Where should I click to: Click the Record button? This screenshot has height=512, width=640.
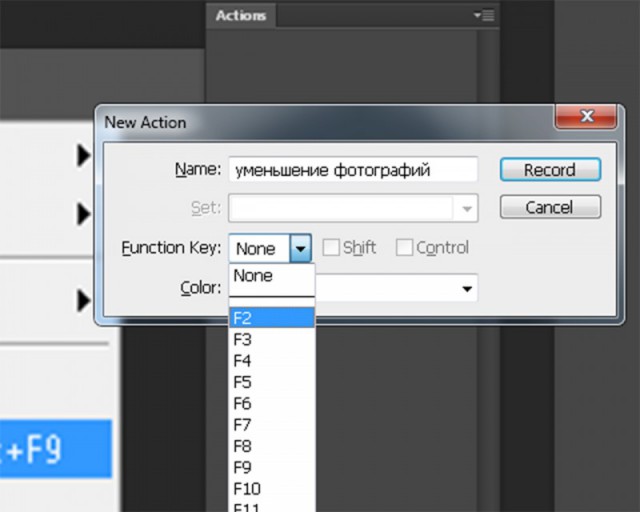(x=550, y=169)
